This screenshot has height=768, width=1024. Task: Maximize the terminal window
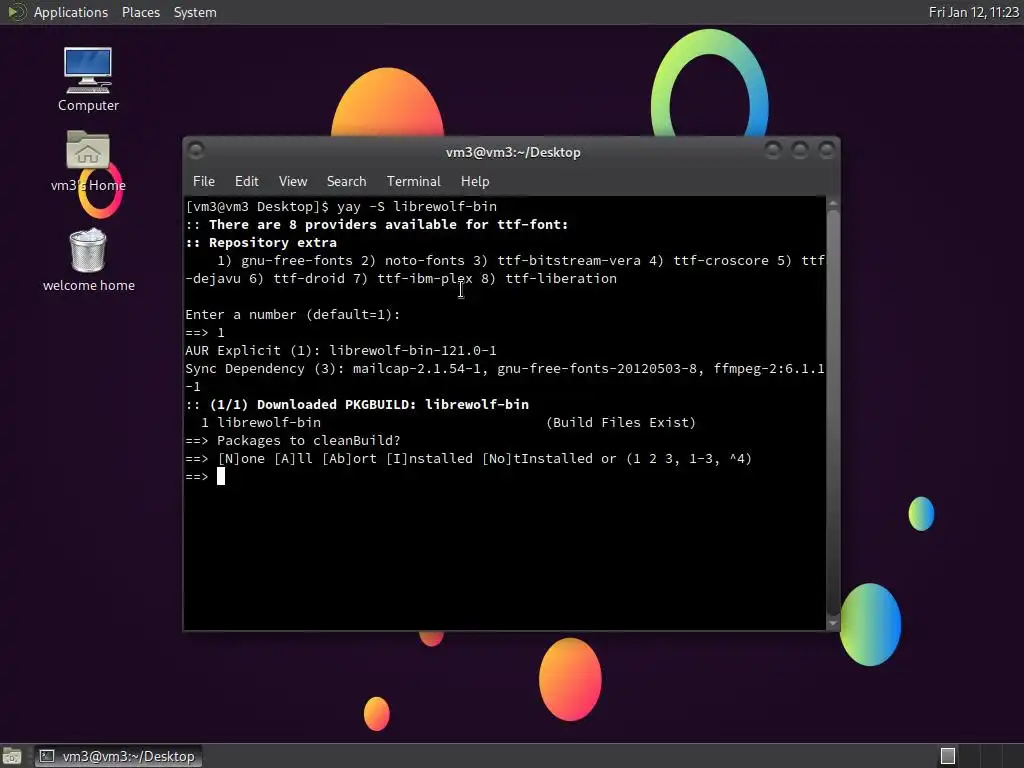point(799,151)
